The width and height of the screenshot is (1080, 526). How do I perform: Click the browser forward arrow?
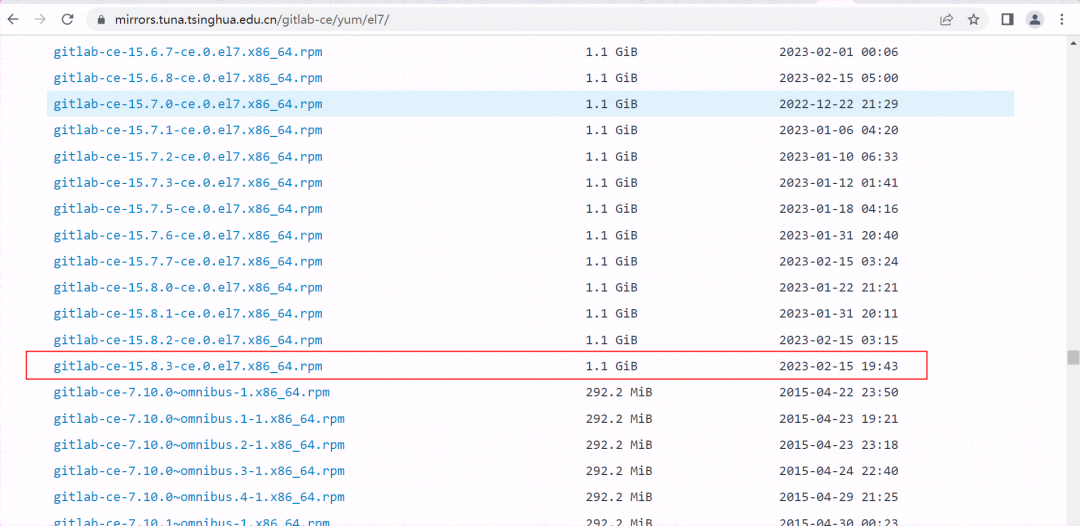point(40,19)
